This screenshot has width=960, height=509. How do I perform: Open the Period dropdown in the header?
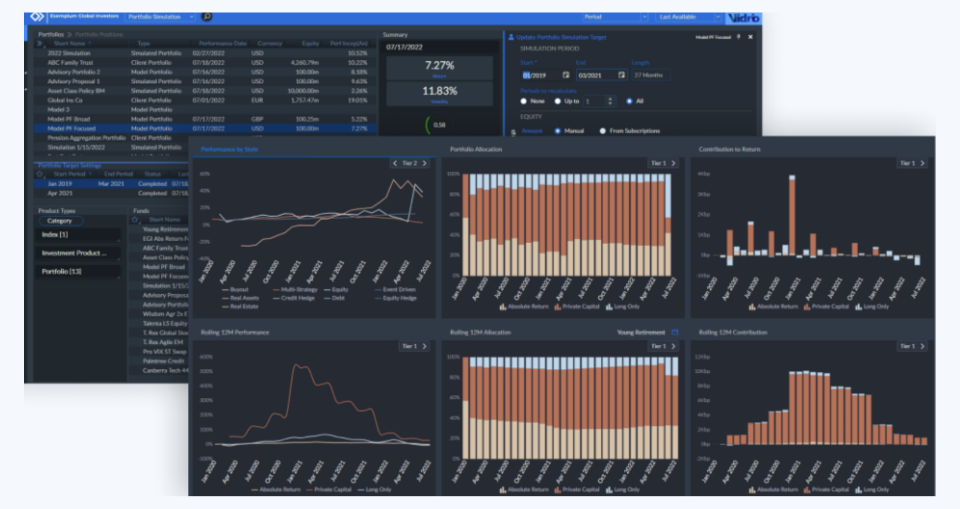[x=614, y=17]
